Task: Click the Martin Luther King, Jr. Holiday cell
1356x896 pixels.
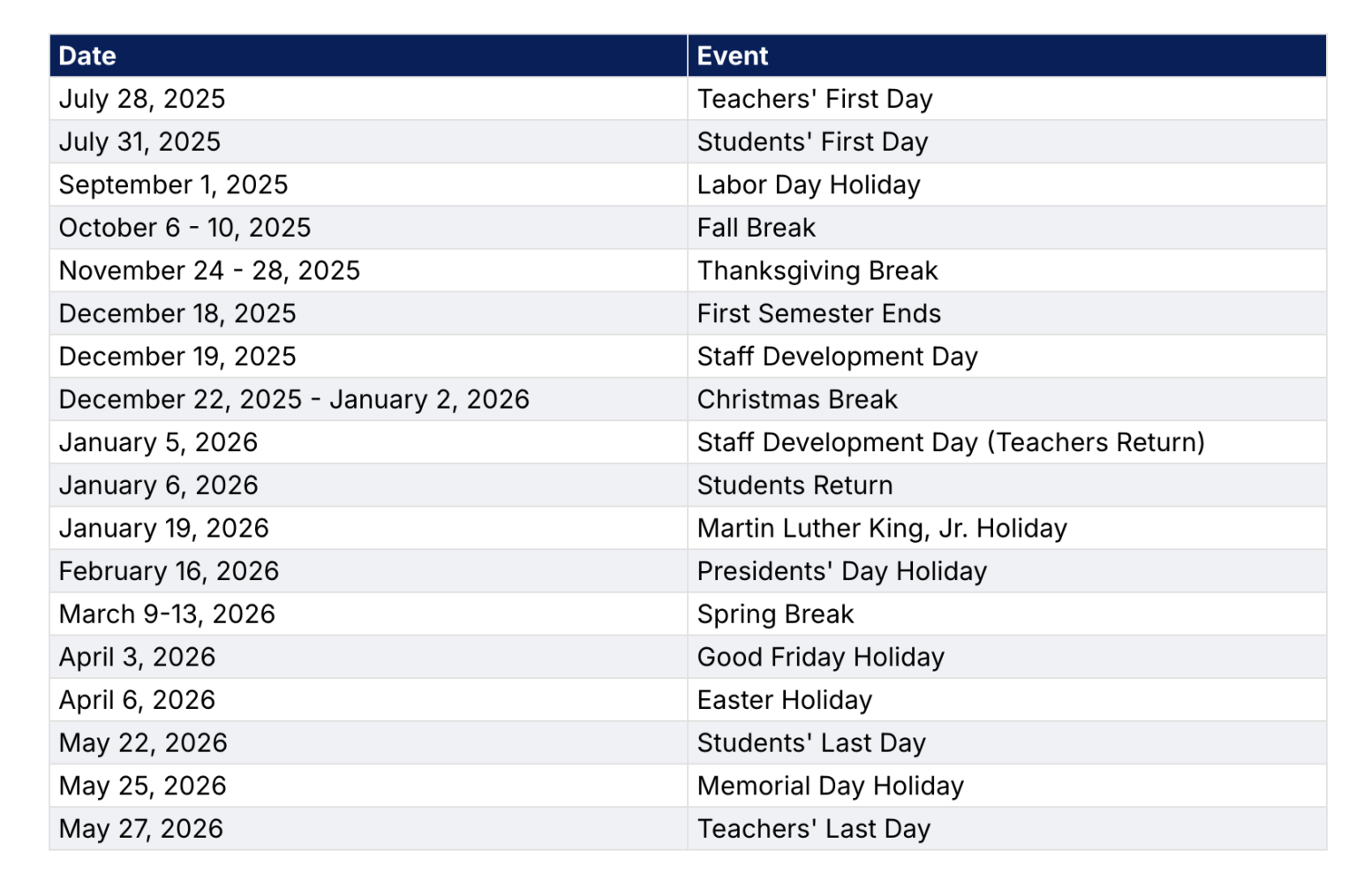Action: point(1007,528)
